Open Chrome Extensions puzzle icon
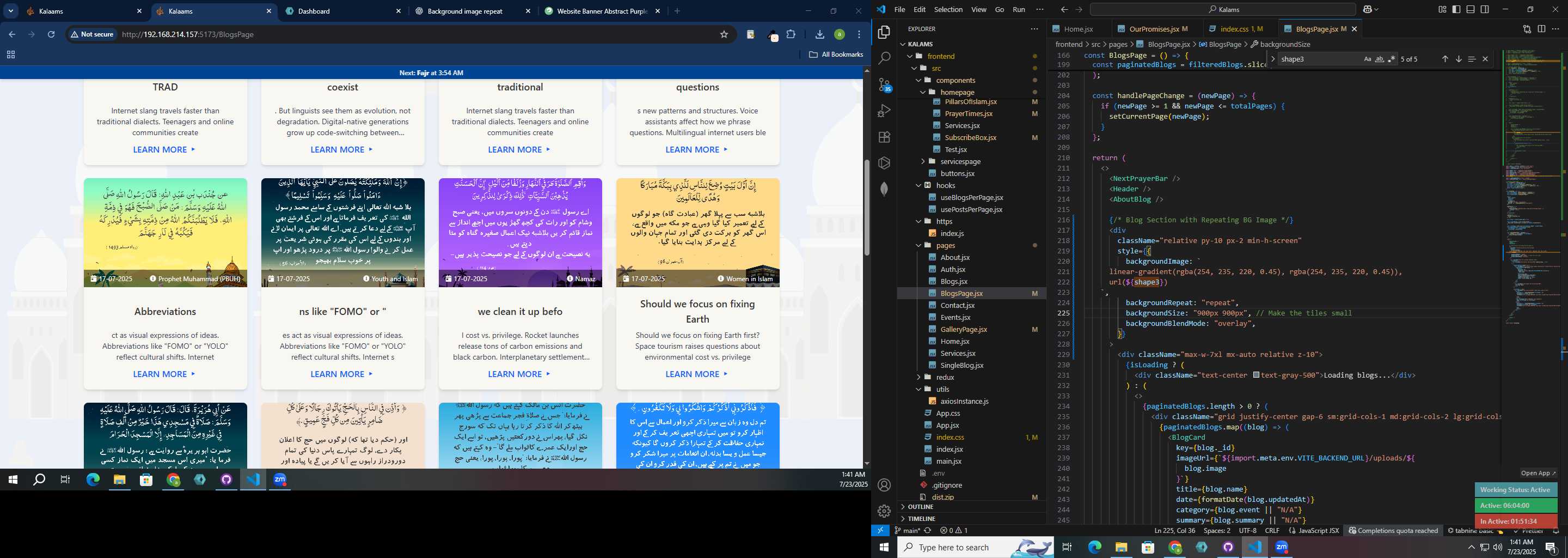 (x=791, y=35)
